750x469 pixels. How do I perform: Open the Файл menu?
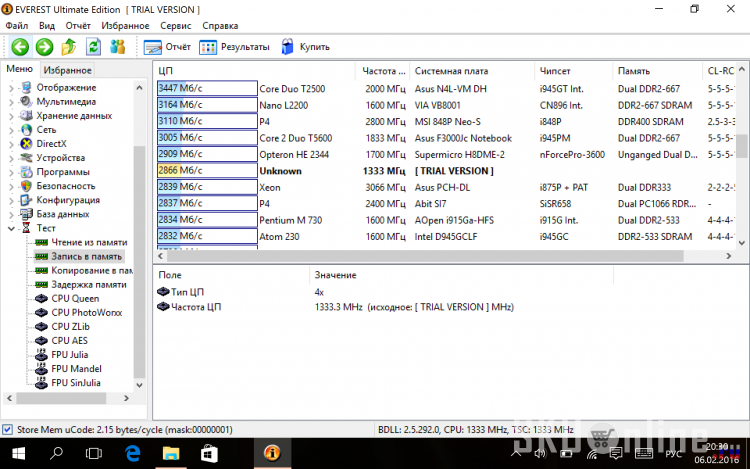click(x=17, y=26)
